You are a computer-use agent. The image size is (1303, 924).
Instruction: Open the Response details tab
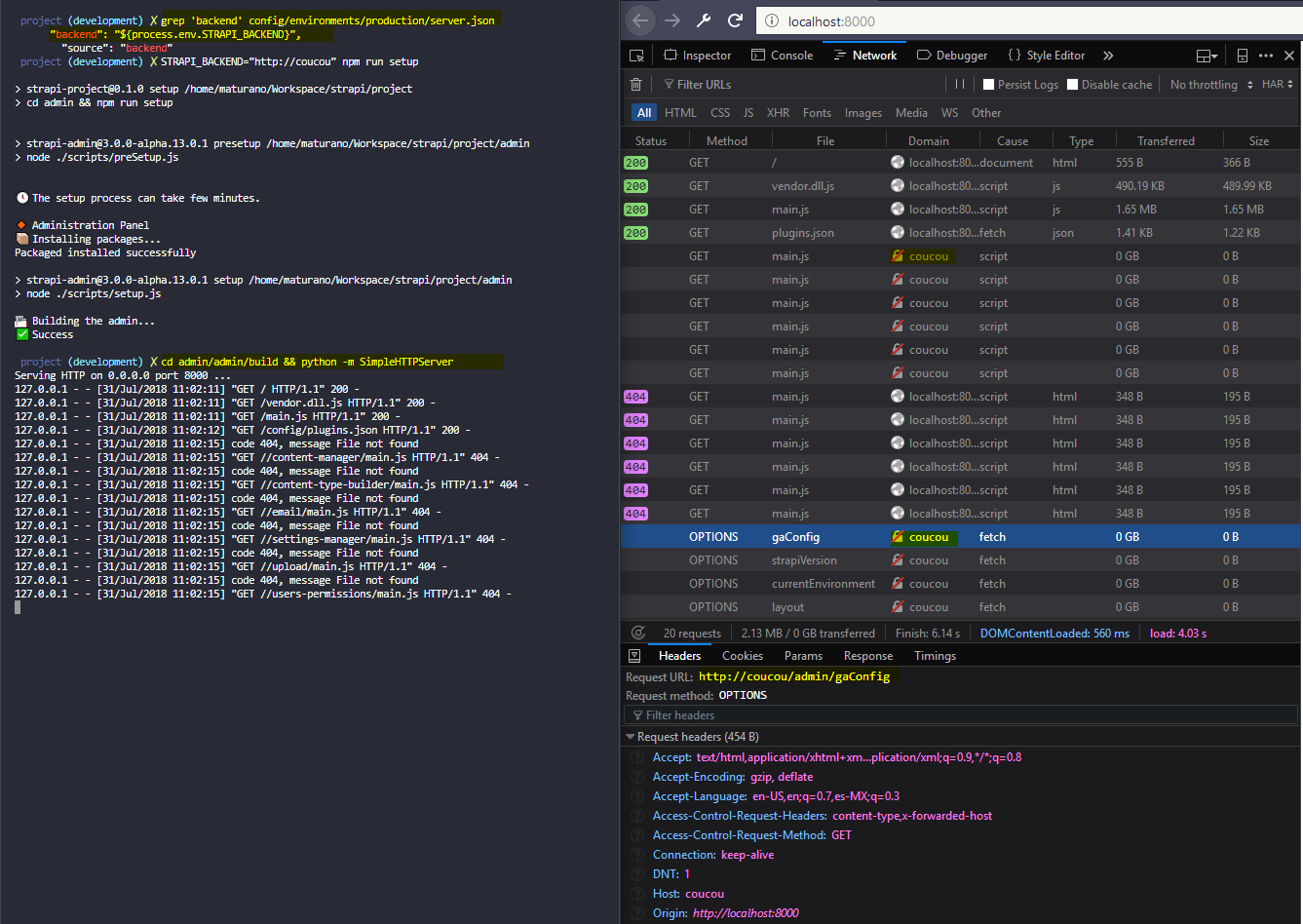point(868,656)
